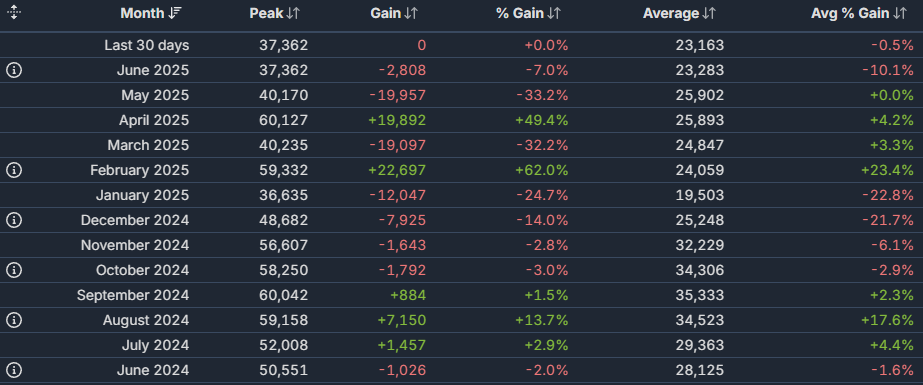This screenshot has height=385, width=923.
Task: Open the info icon for February 2025
Action: click(14, 170)
